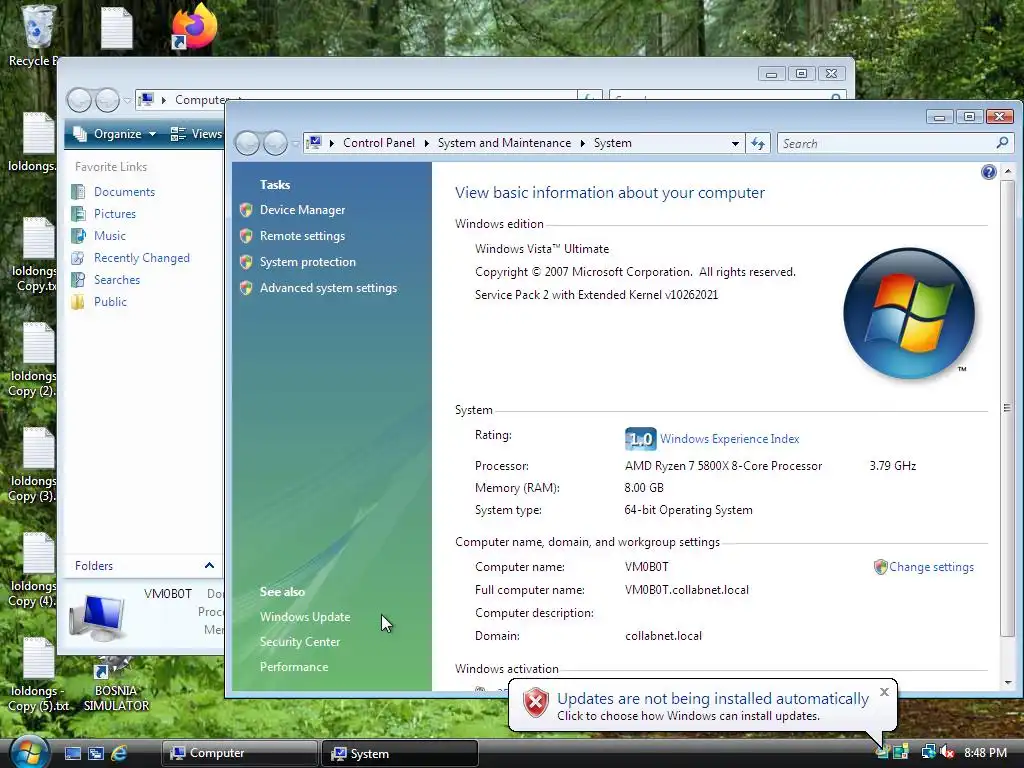Open Searches in Favorite Links
1024x768 pixels.
coord(117,280)
